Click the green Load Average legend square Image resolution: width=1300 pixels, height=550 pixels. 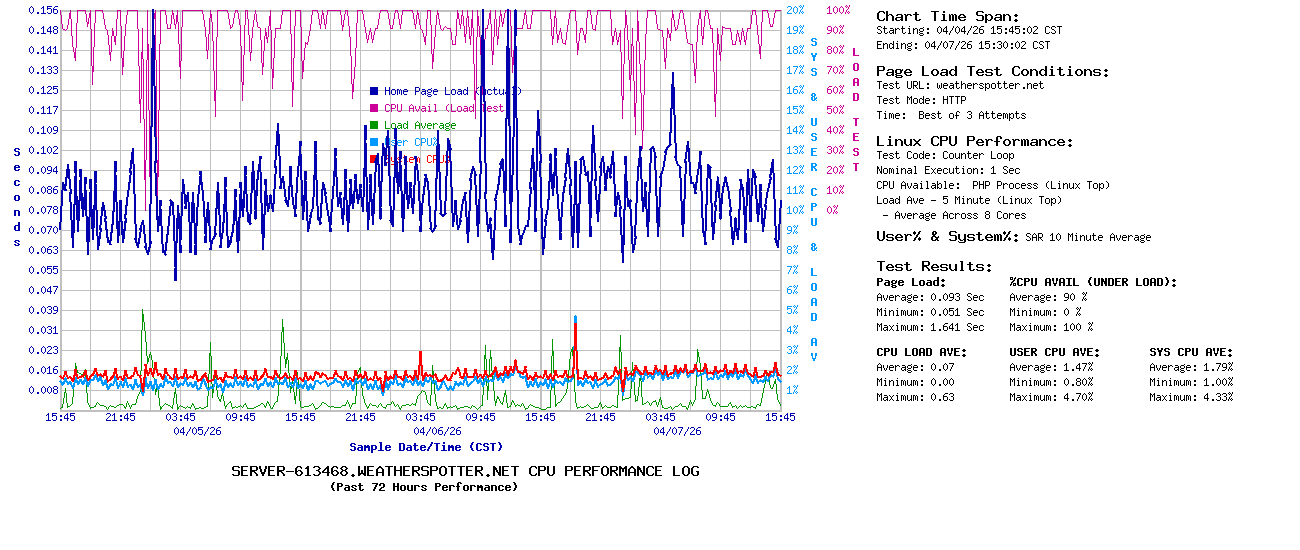point(374,125)
